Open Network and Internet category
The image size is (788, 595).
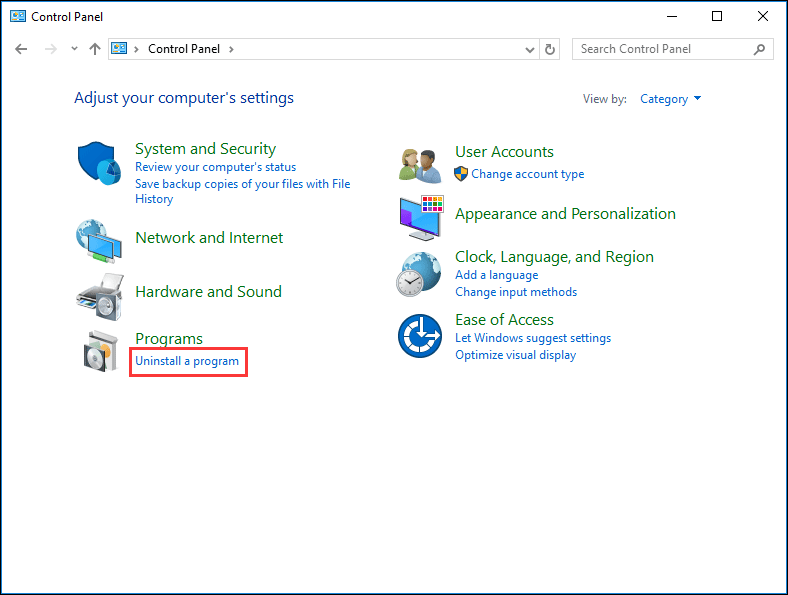209,238
